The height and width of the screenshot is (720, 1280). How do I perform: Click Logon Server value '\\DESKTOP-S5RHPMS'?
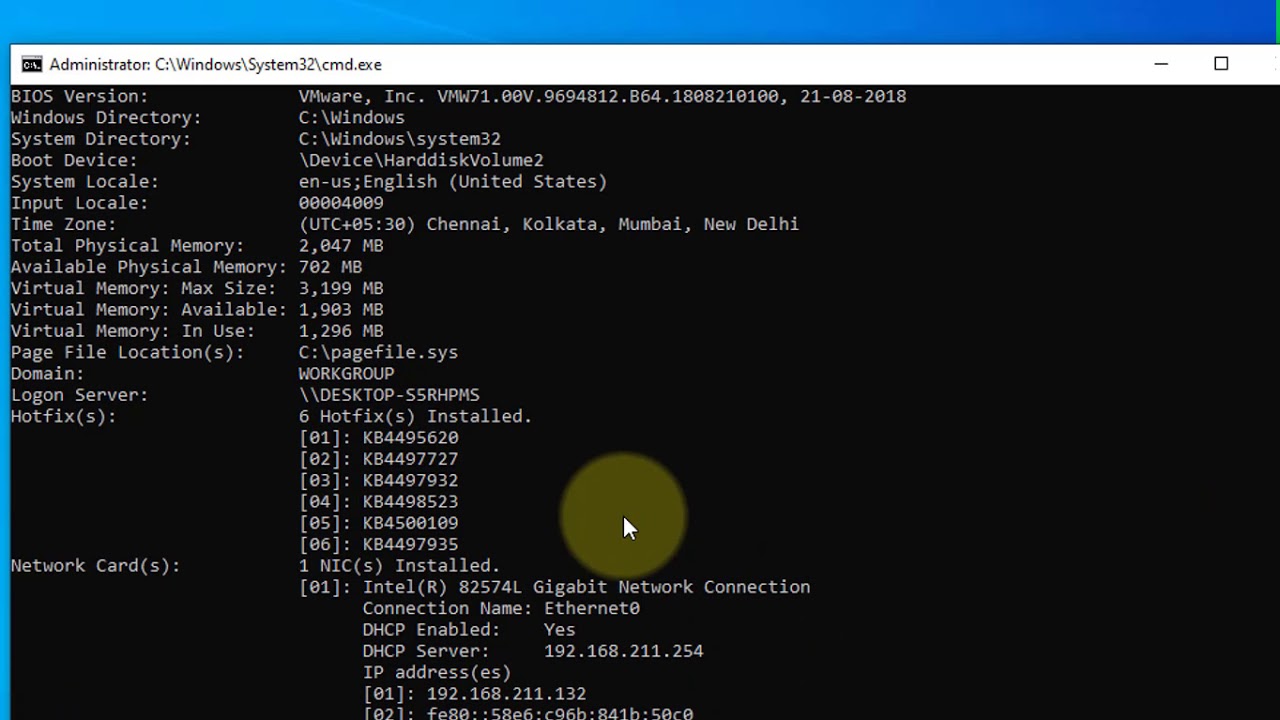[389, 395]
